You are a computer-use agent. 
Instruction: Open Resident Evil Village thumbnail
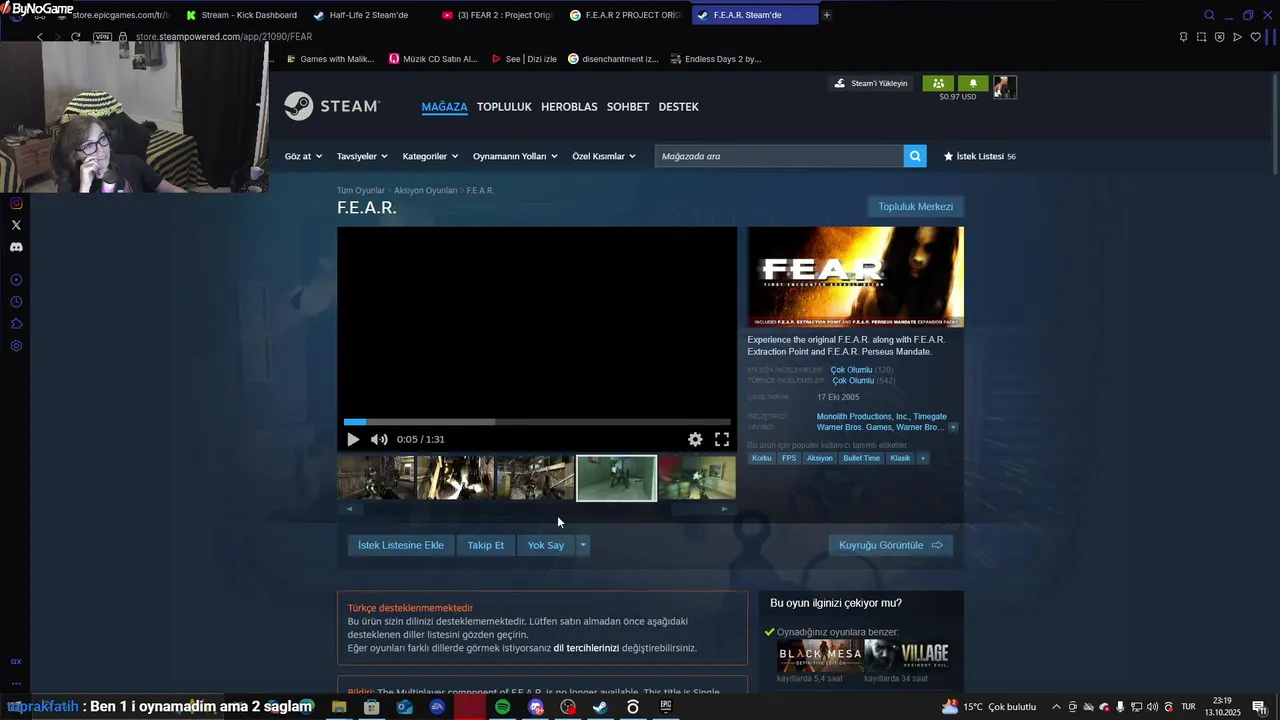pos(907,656)
